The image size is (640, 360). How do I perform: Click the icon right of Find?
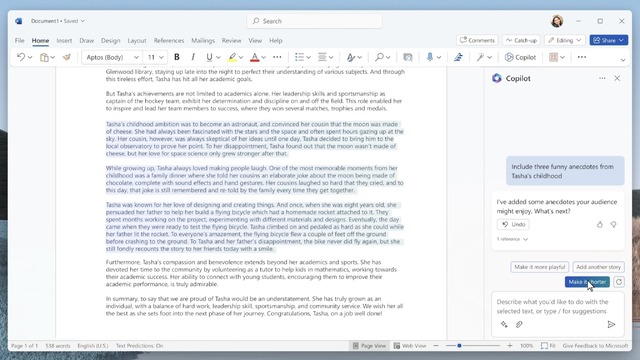tap(407, 57)
